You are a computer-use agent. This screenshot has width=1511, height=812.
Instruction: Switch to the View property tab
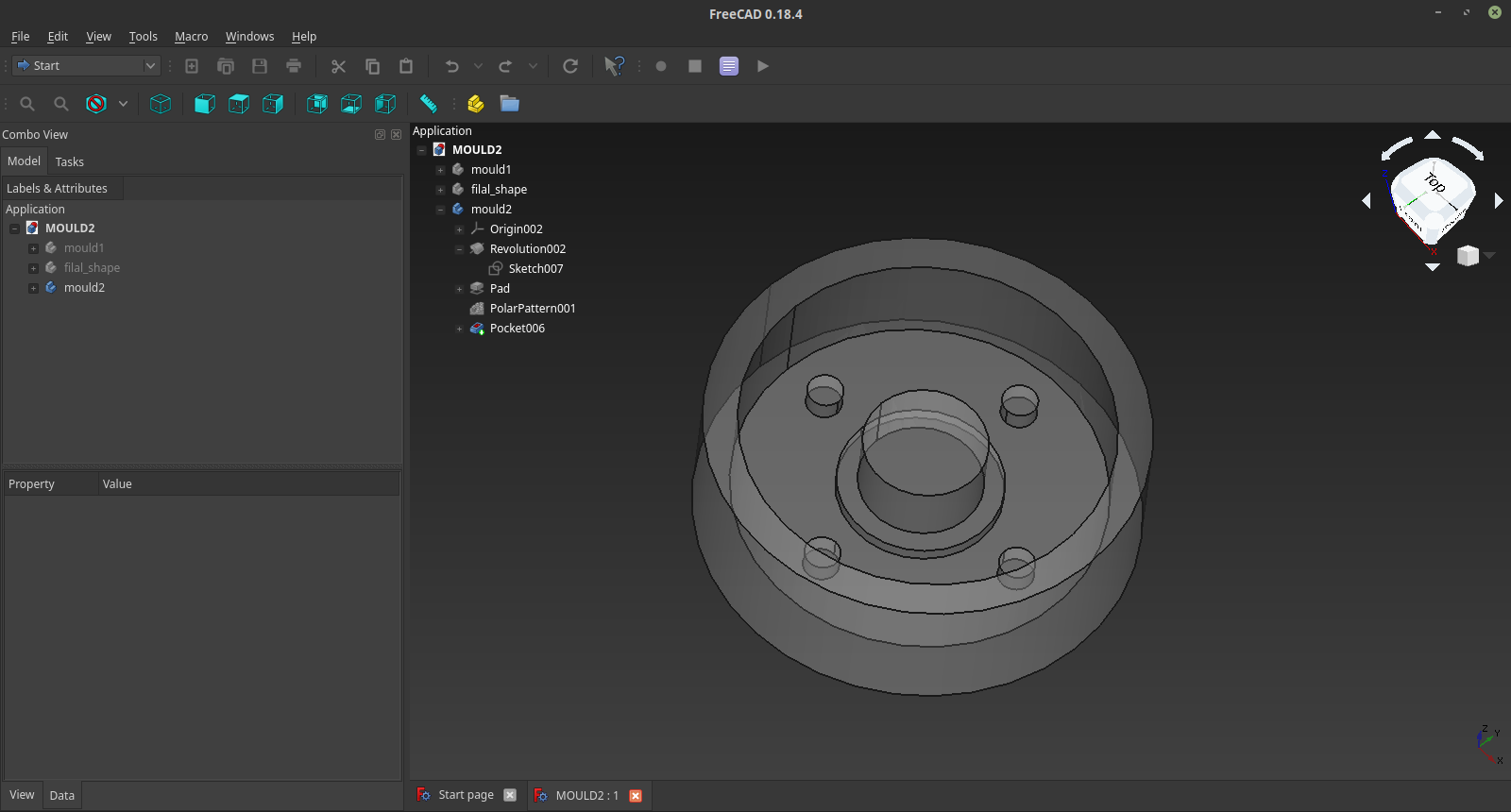tap(22, 794)
